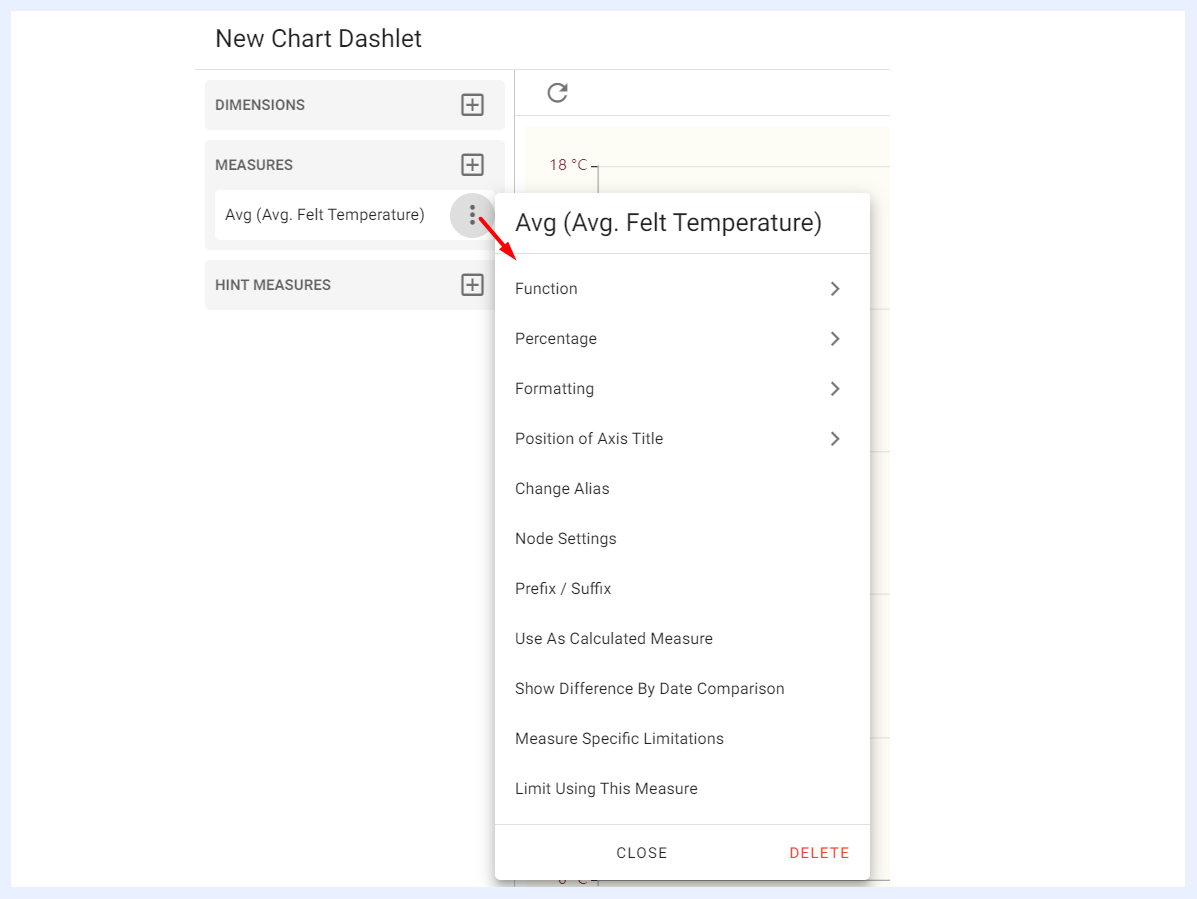Click the CLOSE button
Screen dimensions: 1197x899
click(641, 853)
